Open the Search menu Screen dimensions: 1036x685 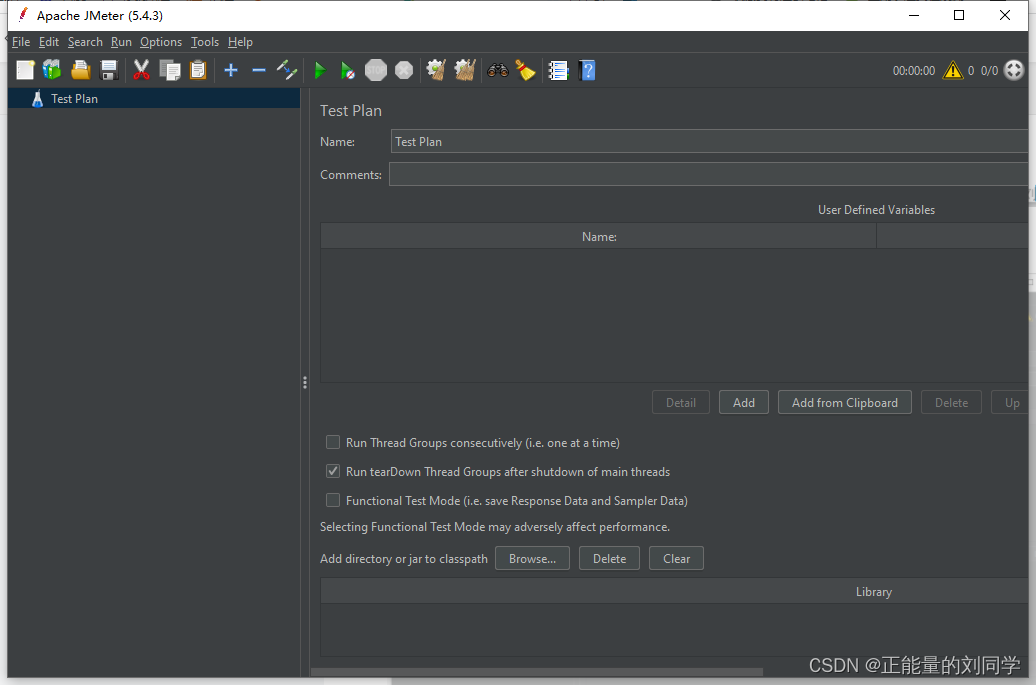tap(85, 42)
